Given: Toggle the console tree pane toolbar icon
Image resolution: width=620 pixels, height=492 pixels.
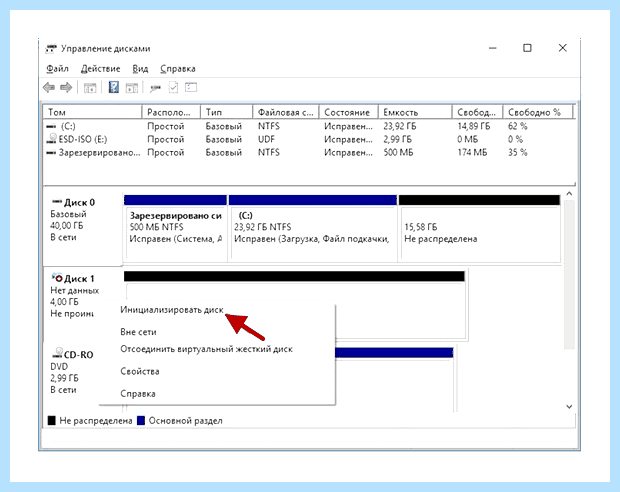Looking at the screenshot, I should pos(90,88).
